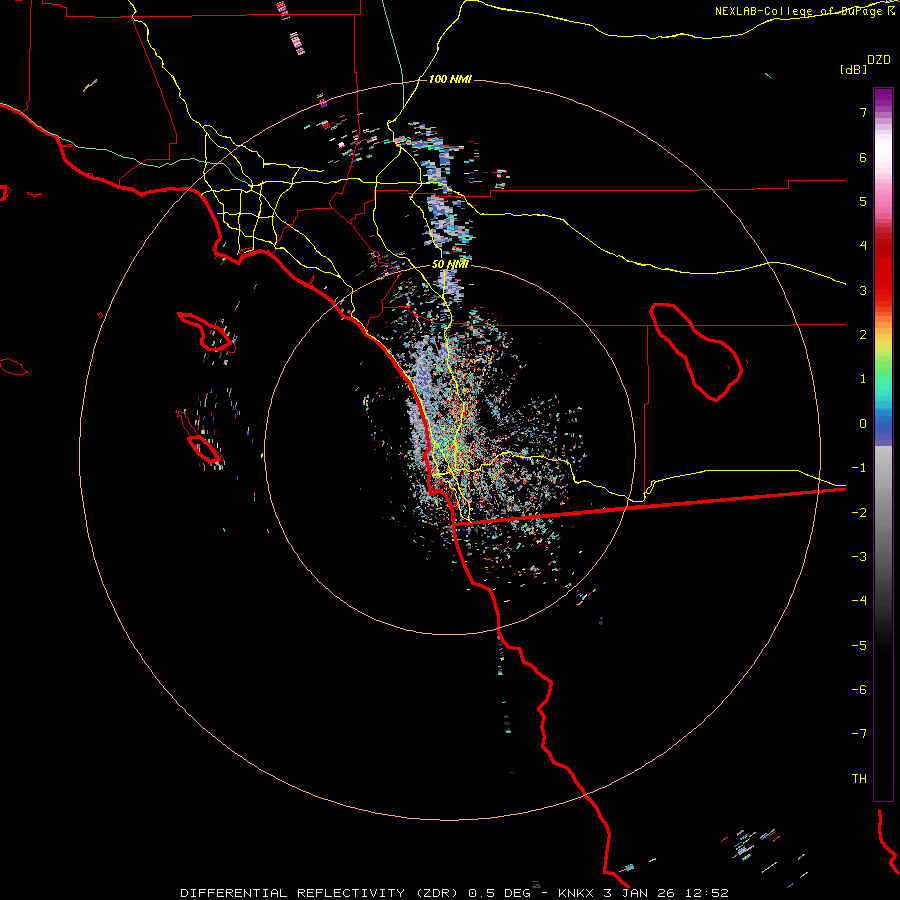900x900 pixels.
Task: Click the DZD label above the color scale
Action: pyautogui.click(x=879, y=60)
